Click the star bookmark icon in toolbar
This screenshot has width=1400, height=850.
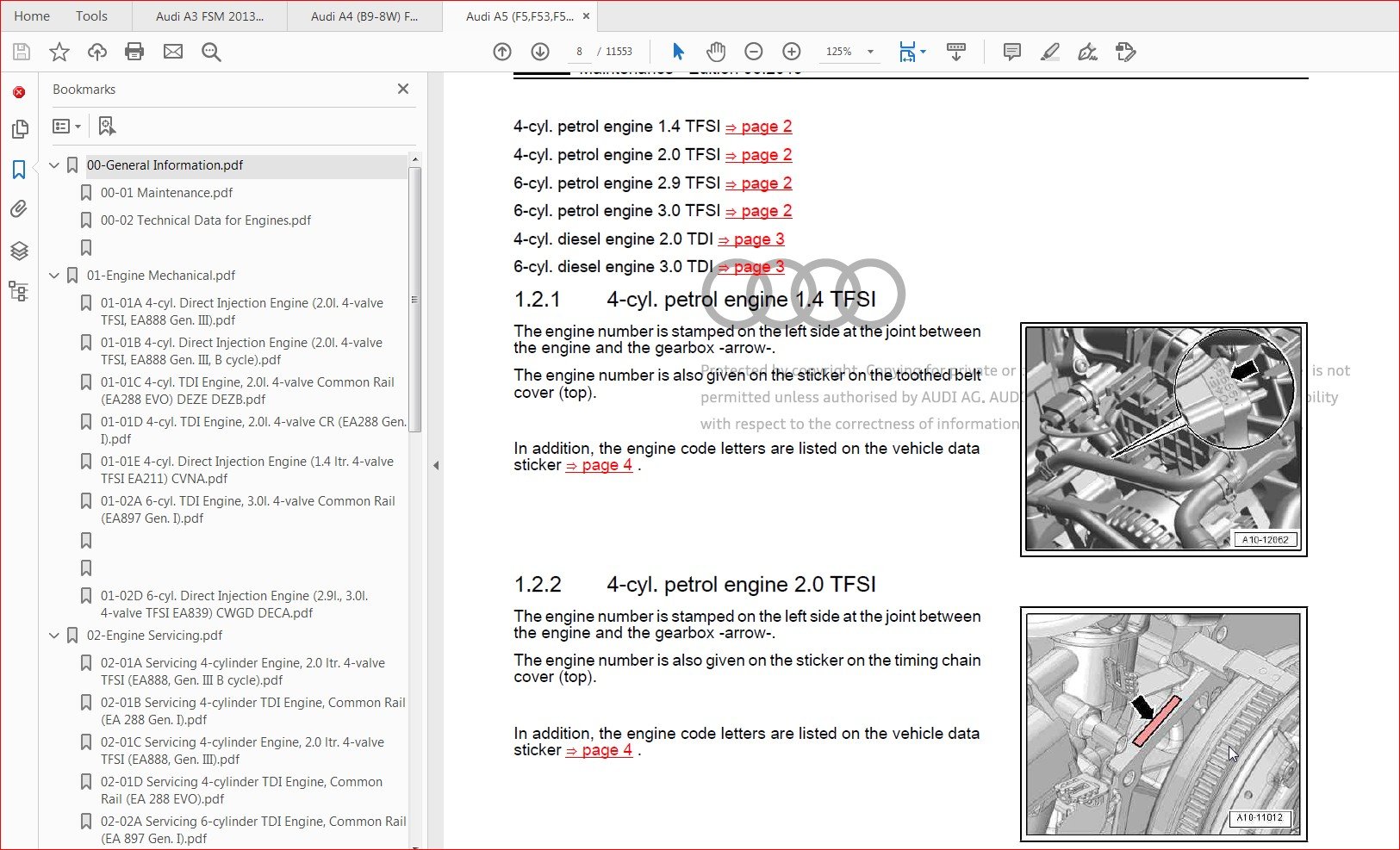(59, 52)
